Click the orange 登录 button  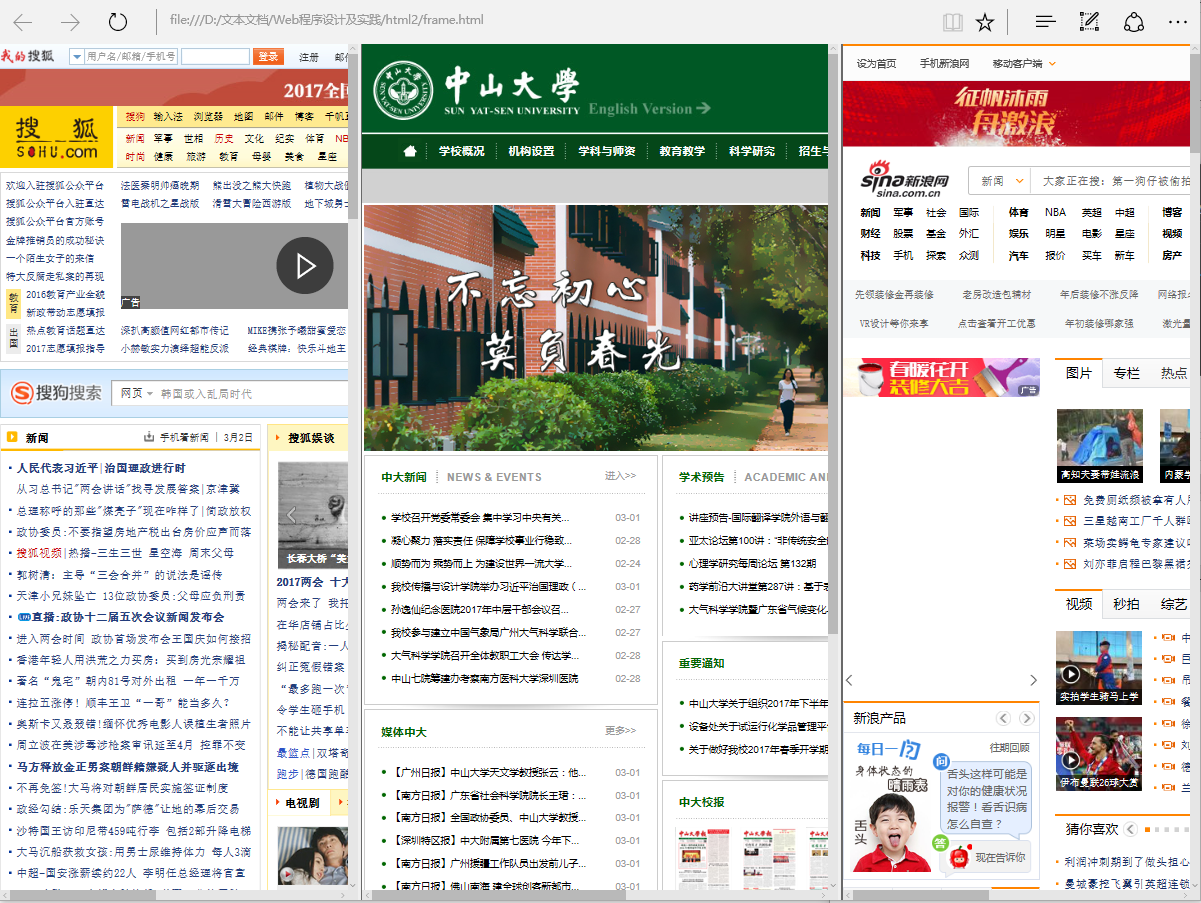pyautogui.click(x=269, y=57)
